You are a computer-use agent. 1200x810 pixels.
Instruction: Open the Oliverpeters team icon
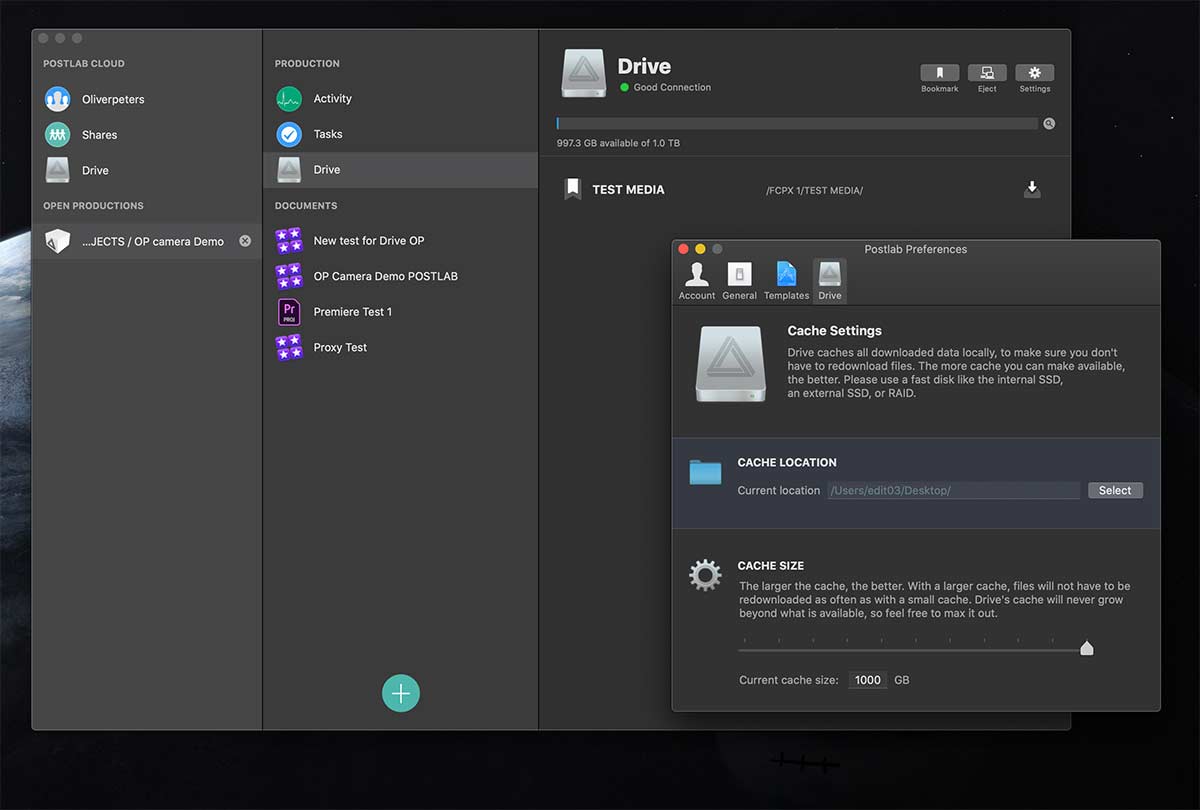(58, 99)
